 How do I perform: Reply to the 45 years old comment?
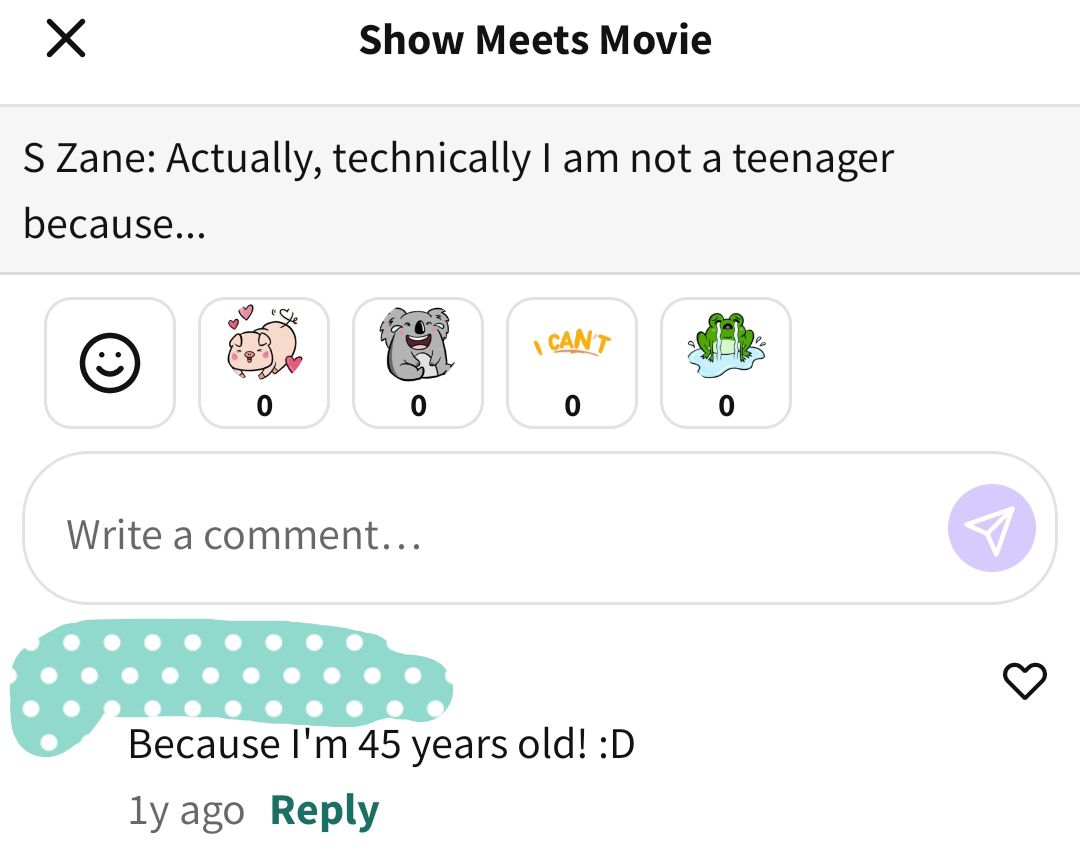click(x=324, y=810)
